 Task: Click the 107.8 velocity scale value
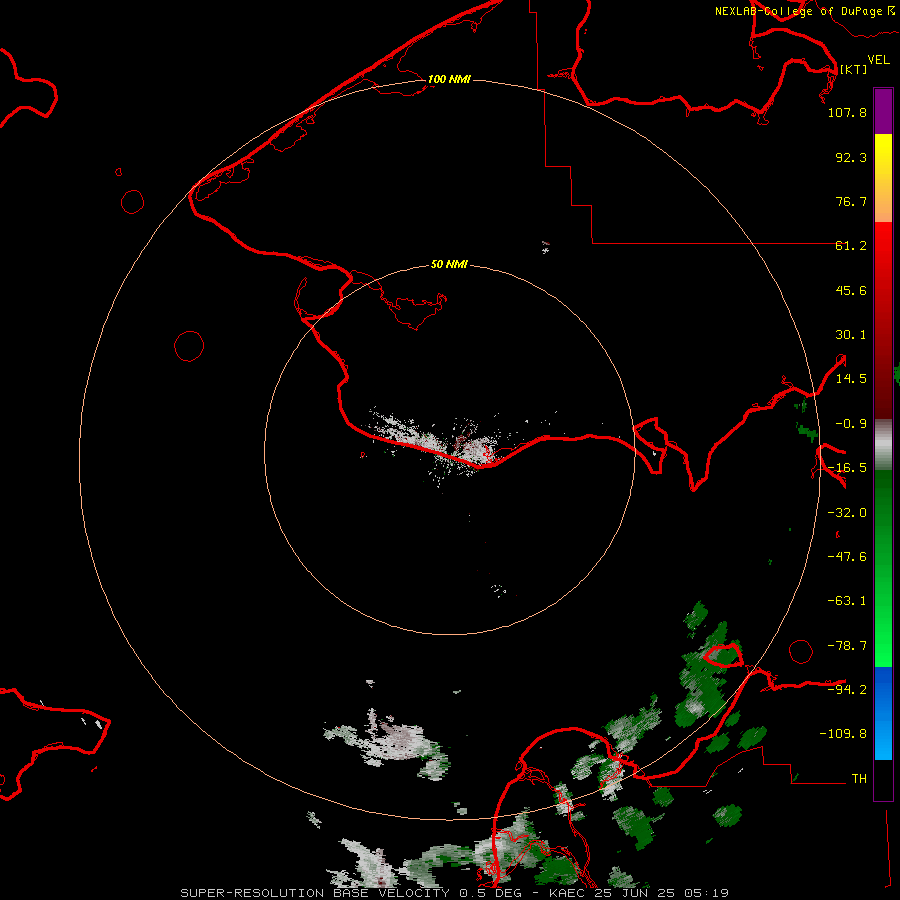click(x=847, y=112)
